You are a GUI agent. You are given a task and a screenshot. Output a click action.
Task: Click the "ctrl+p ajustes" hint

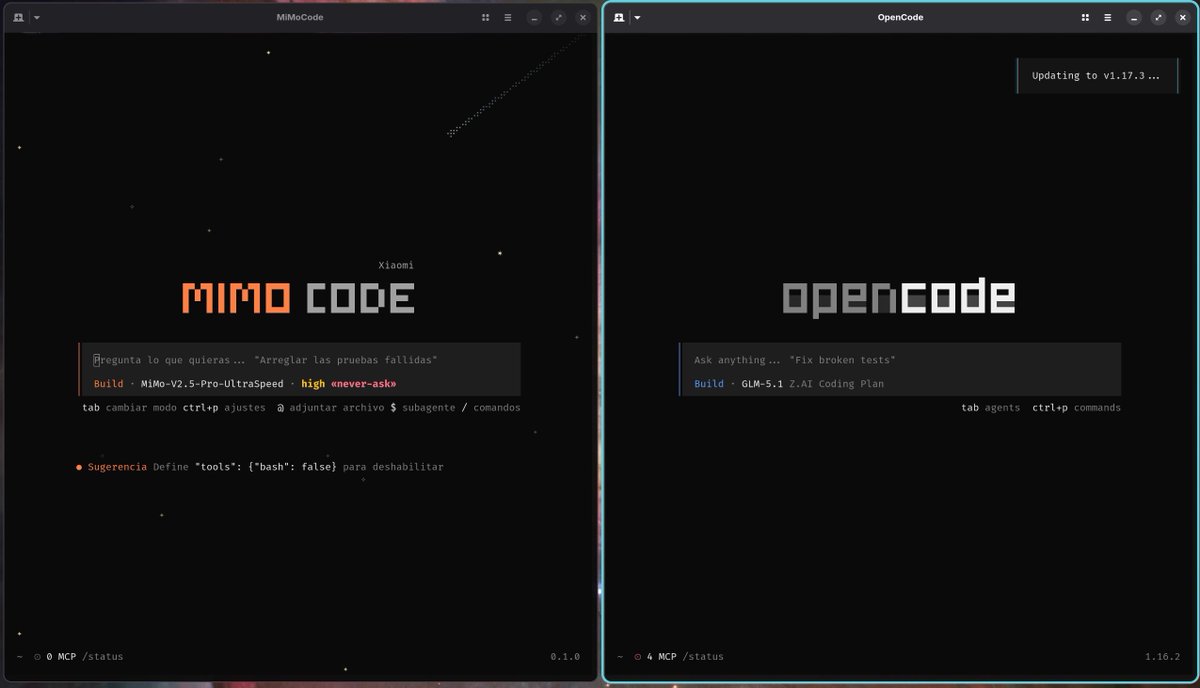click(224, 408)
